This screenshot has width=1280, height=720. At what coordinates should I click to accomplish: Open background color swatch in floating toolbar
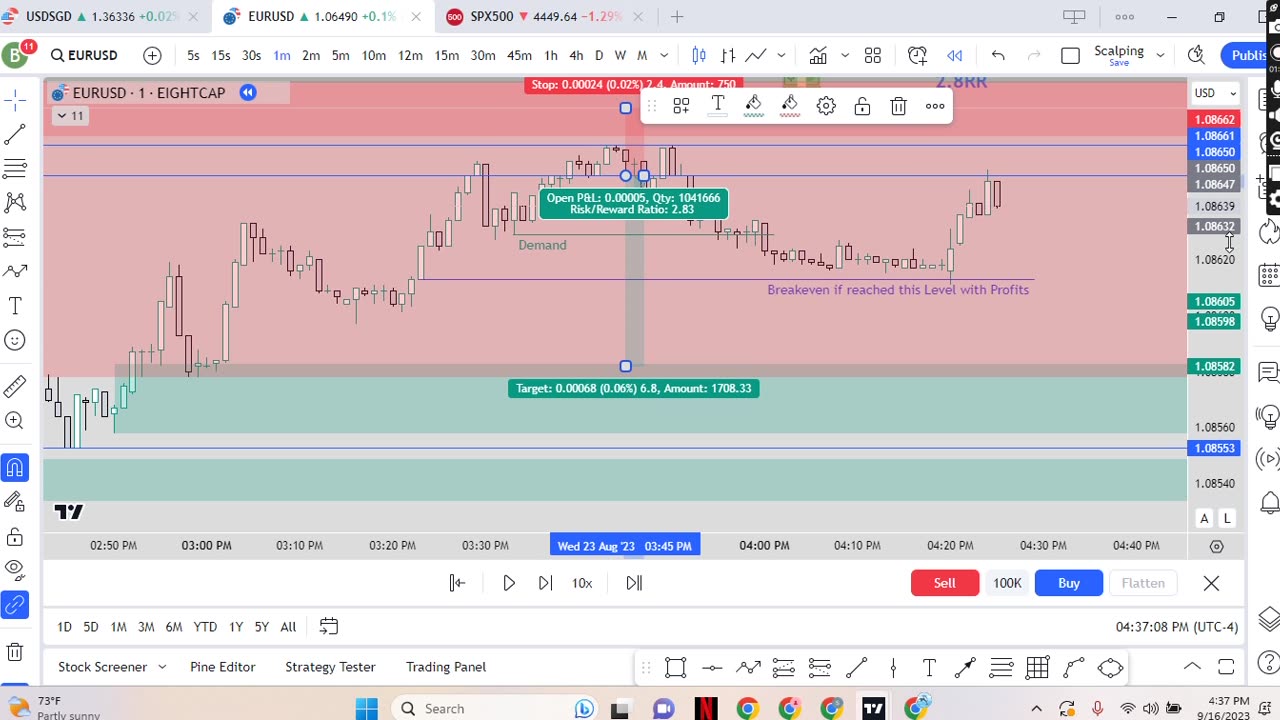point(790,106)
